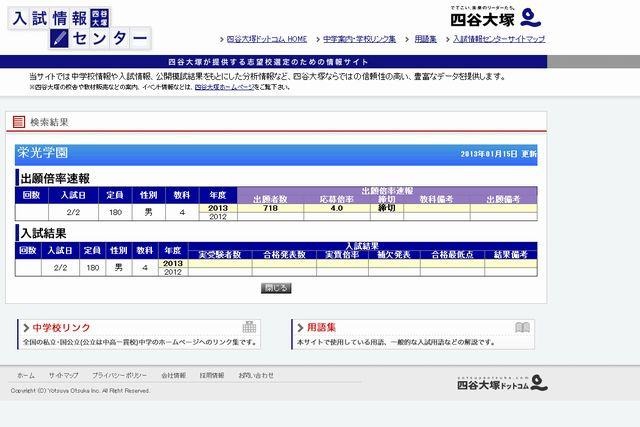This screenshot has width=640, height=427.
Task: Click the 出願者数 value 718
Action: pyautogui.click(x=271, y=208)
